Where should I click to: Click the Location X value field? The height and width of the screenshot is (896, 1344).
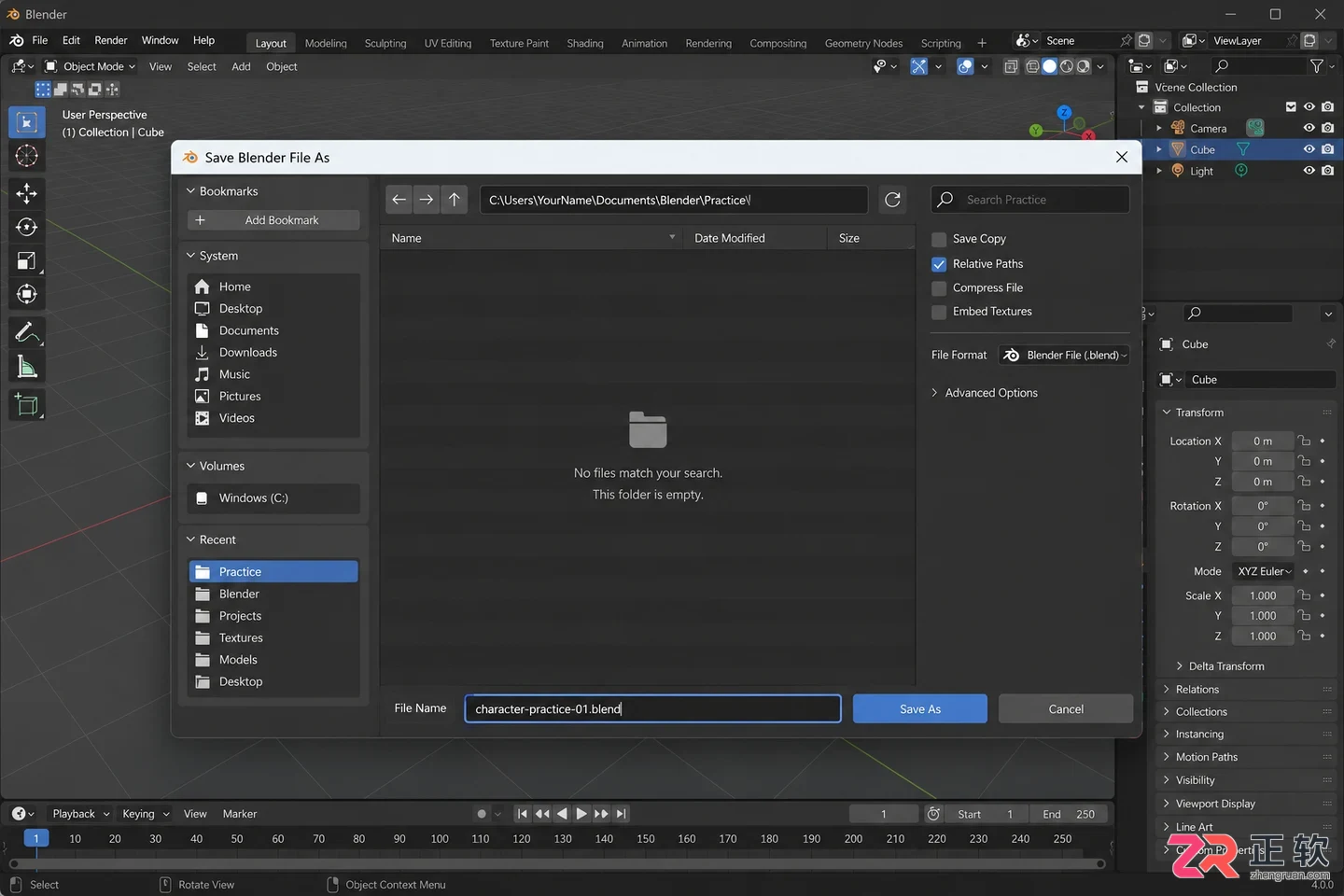click(x=1263, y=441)
